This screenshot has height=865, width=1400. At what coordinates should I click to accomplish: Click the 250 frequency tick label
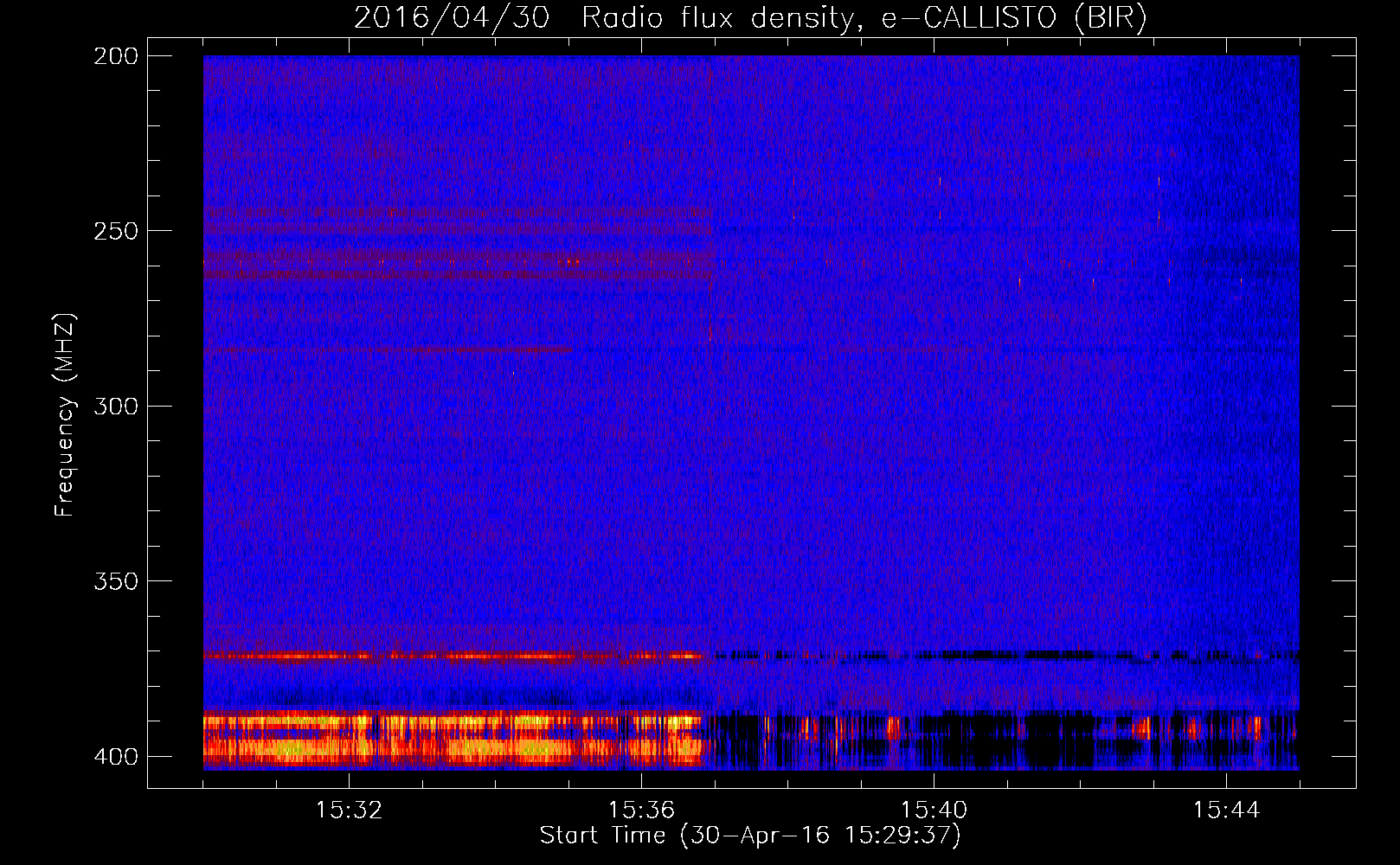click(115, 231)
